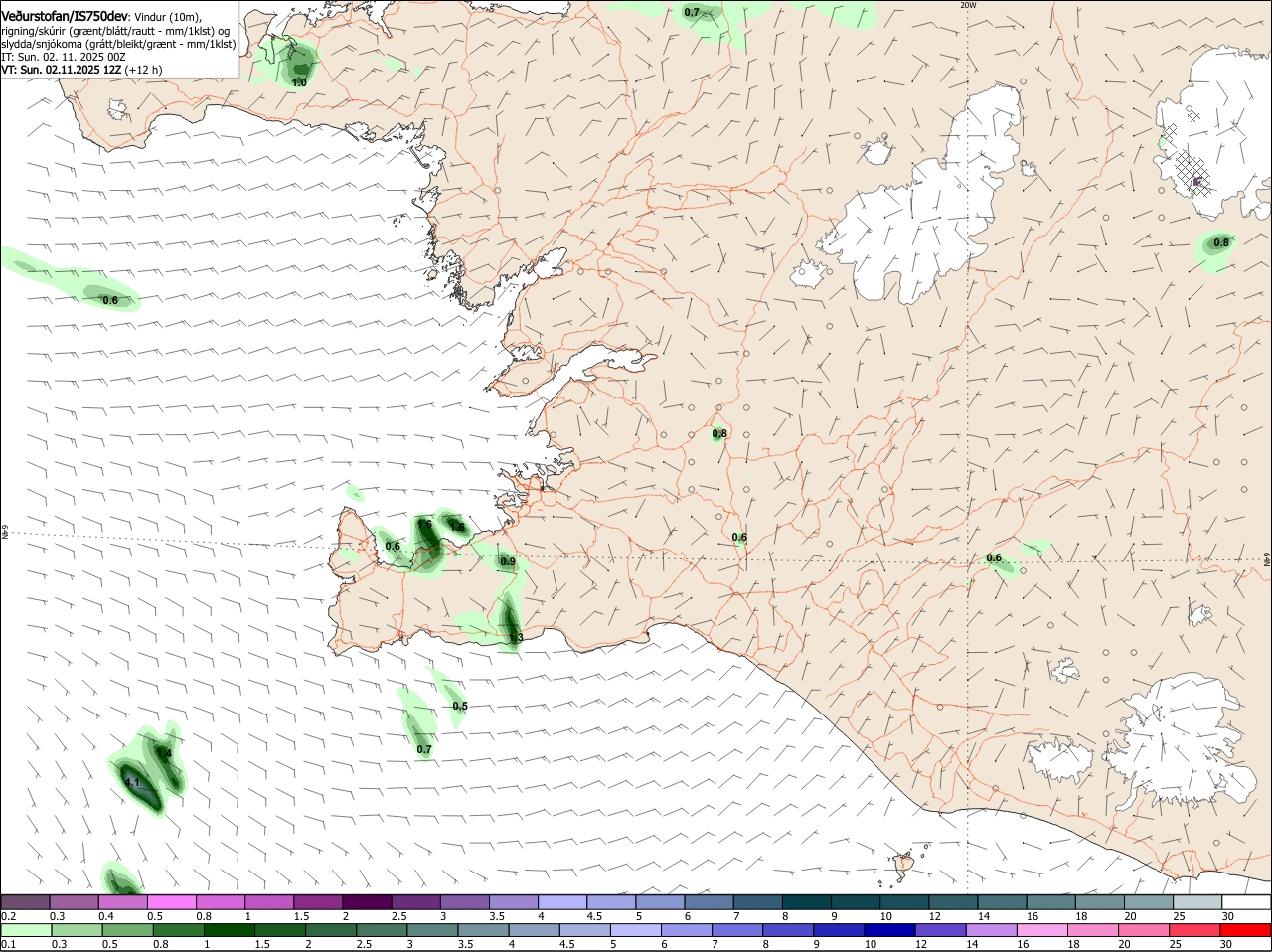Click the upper legend's 0.4 scale label

point(105,916)
